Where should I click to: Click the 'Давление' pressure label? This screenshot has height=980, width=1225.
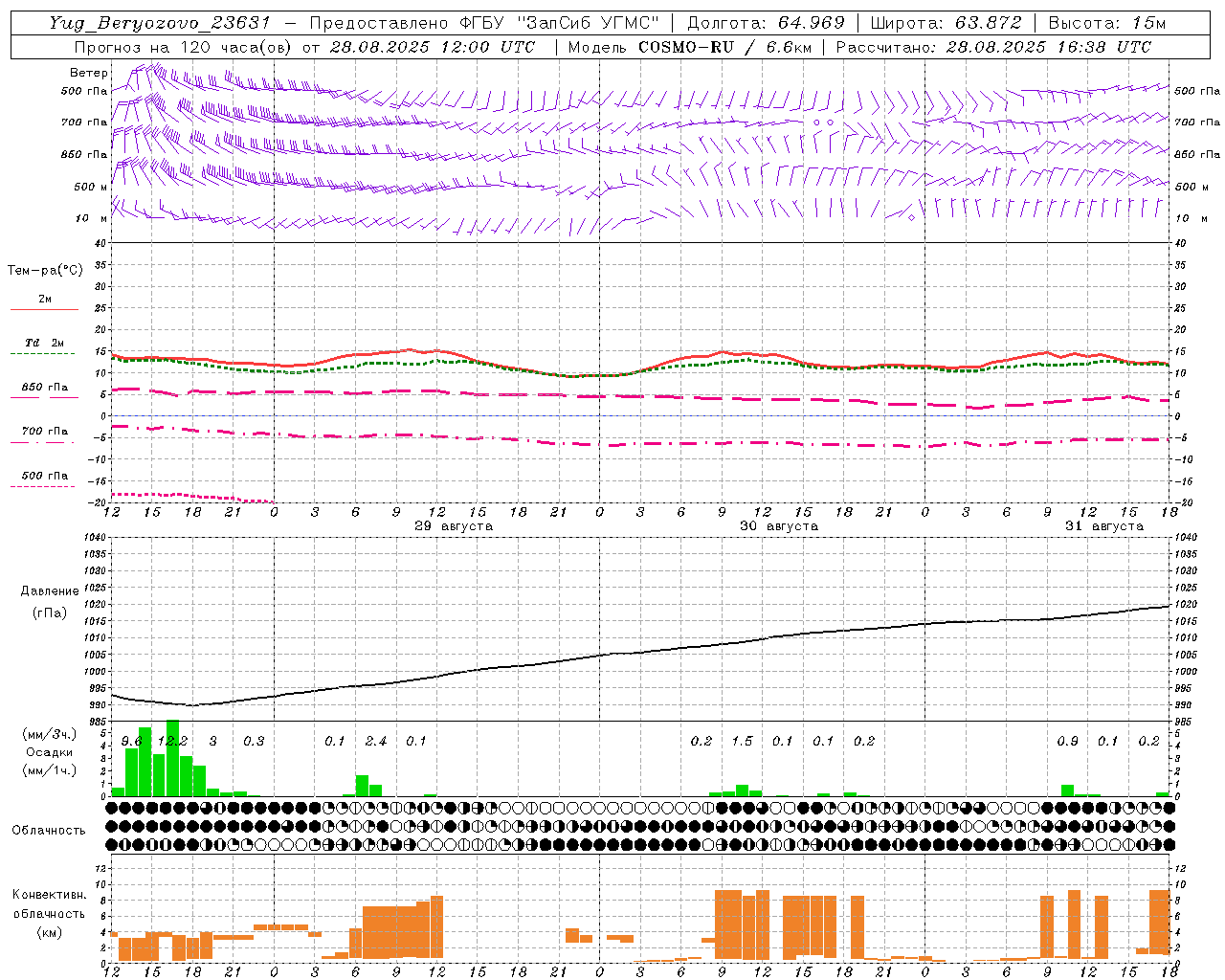(50, 590)
